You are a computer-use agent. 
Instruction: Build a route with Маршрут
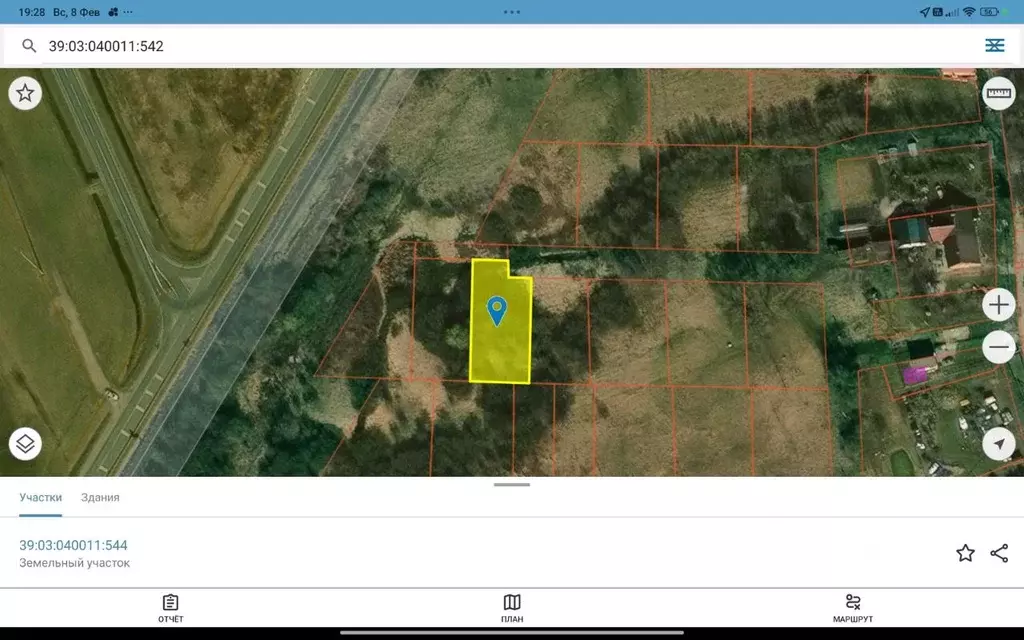click(x=853, y=608)
